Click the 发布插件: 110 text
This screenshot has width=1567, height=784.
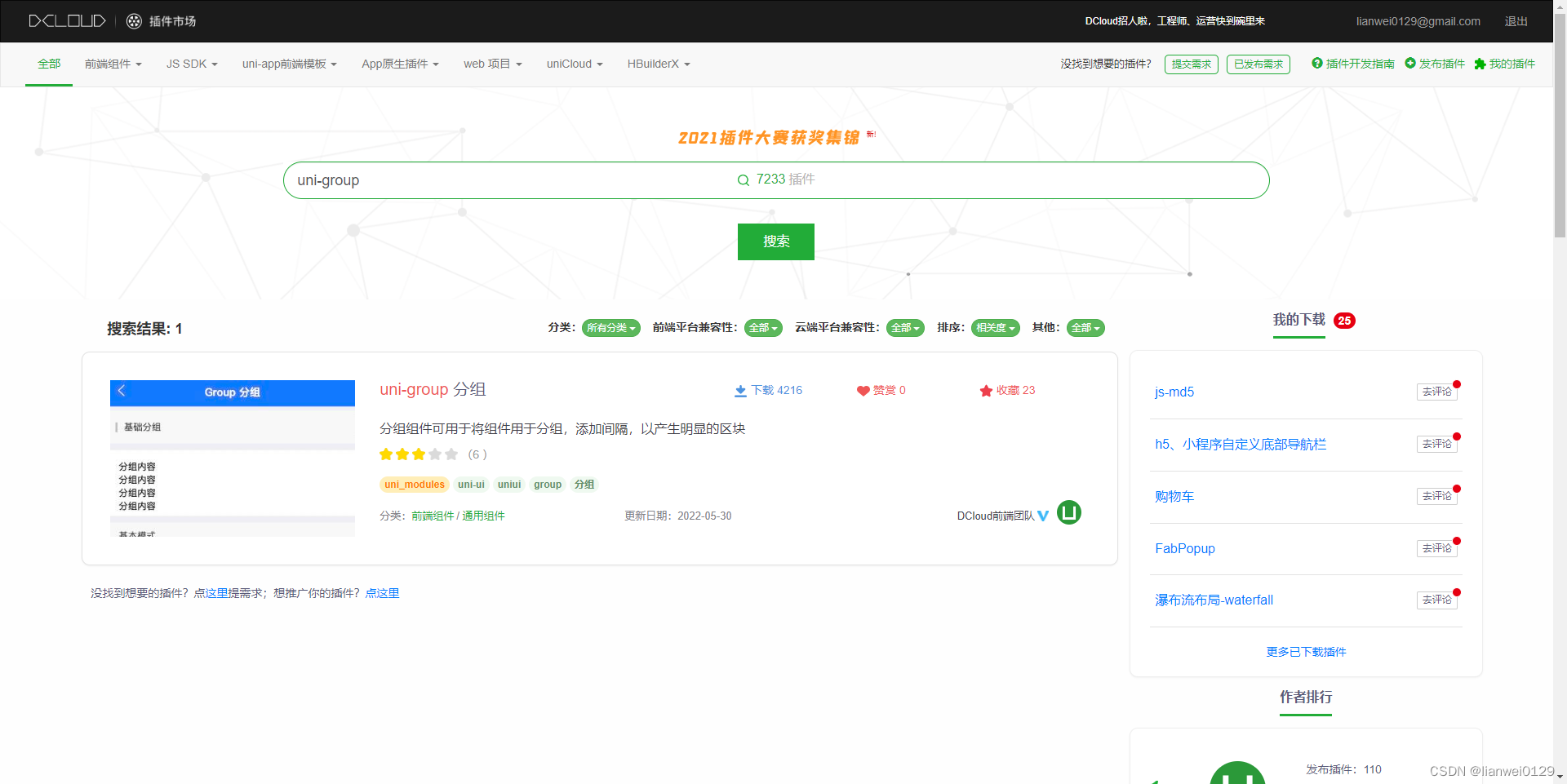click(x=1343, y=769)
